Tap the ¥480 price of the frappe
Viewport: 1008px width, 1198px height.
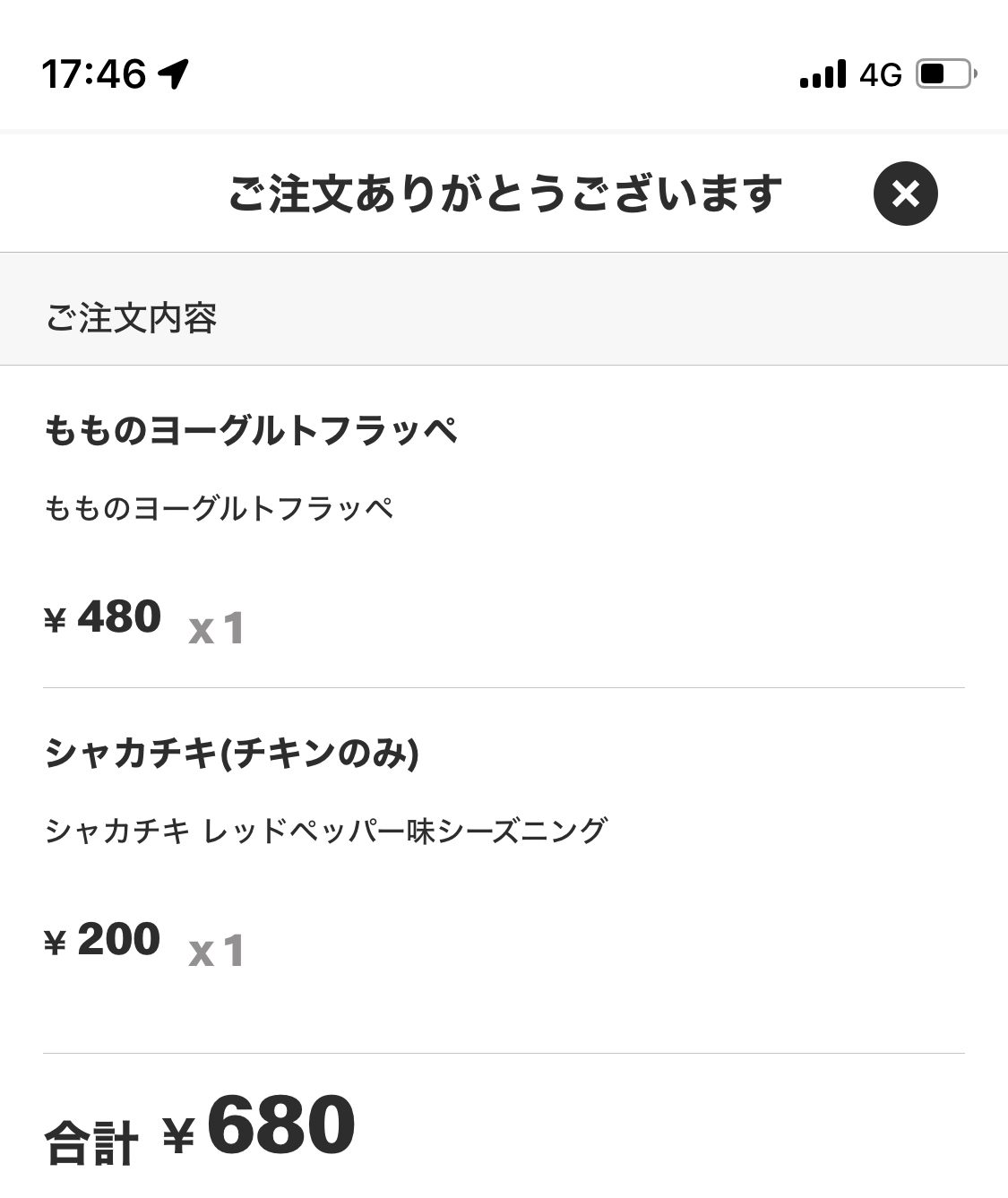[x=102, y=616]
